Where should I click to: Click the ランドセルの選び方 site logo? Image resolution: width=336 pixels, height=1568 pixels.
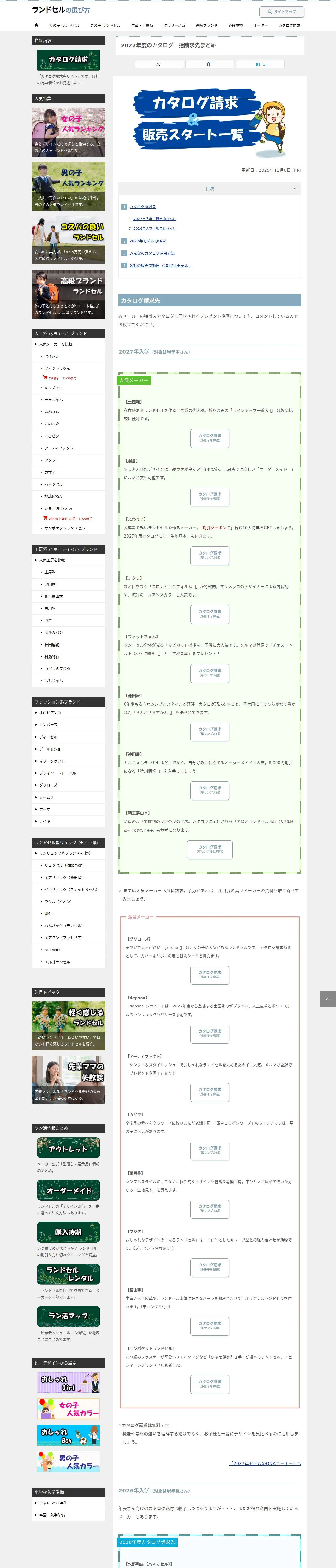click(x=61, y=10)
